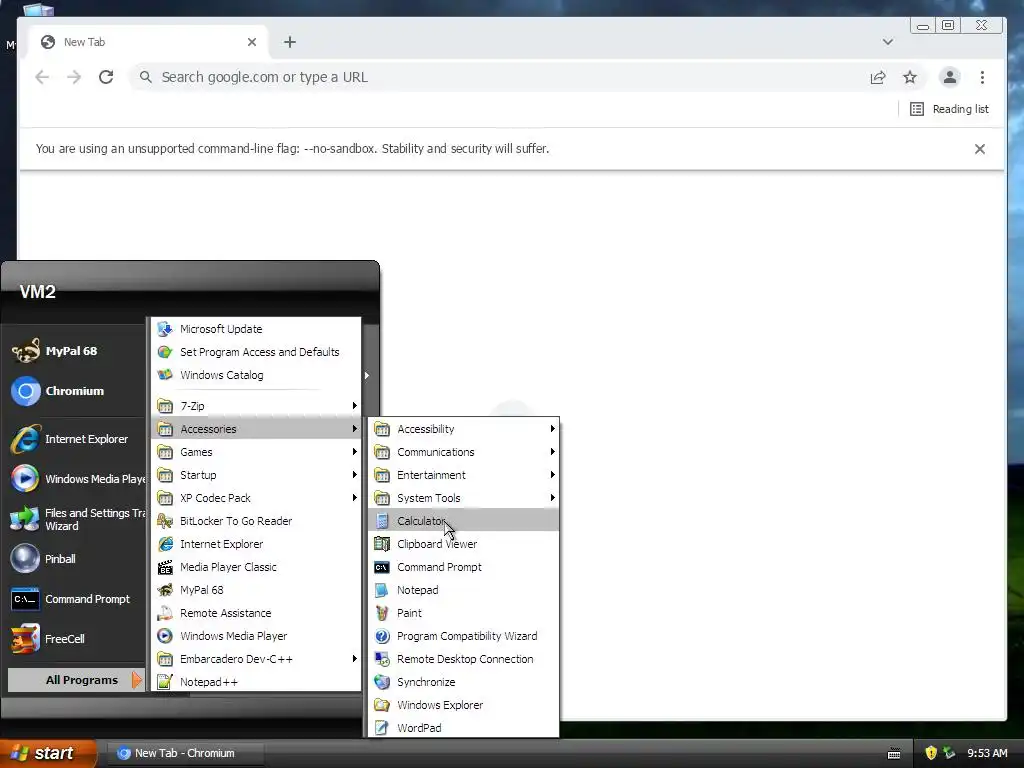Open Internet Explorer in Start menu left pane
The height and width of the screenshot is (768, 1024).
[76, 439]
